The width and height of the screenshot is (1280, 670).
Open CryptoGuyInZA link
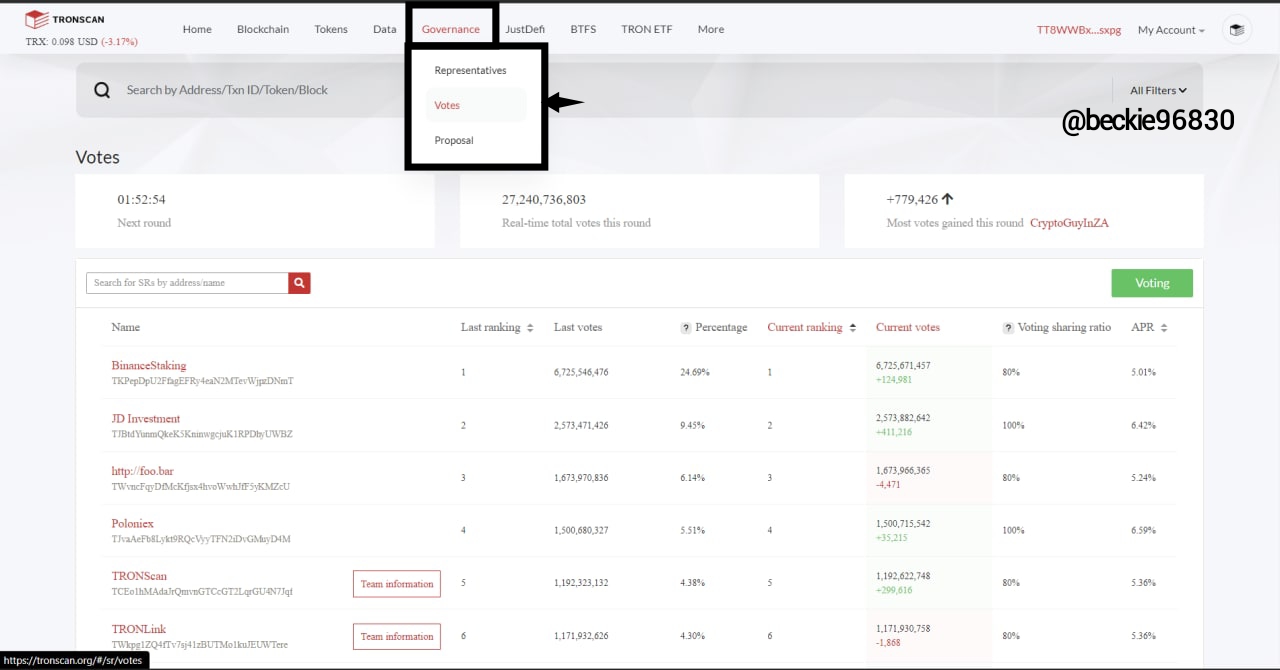[1069, 223]
